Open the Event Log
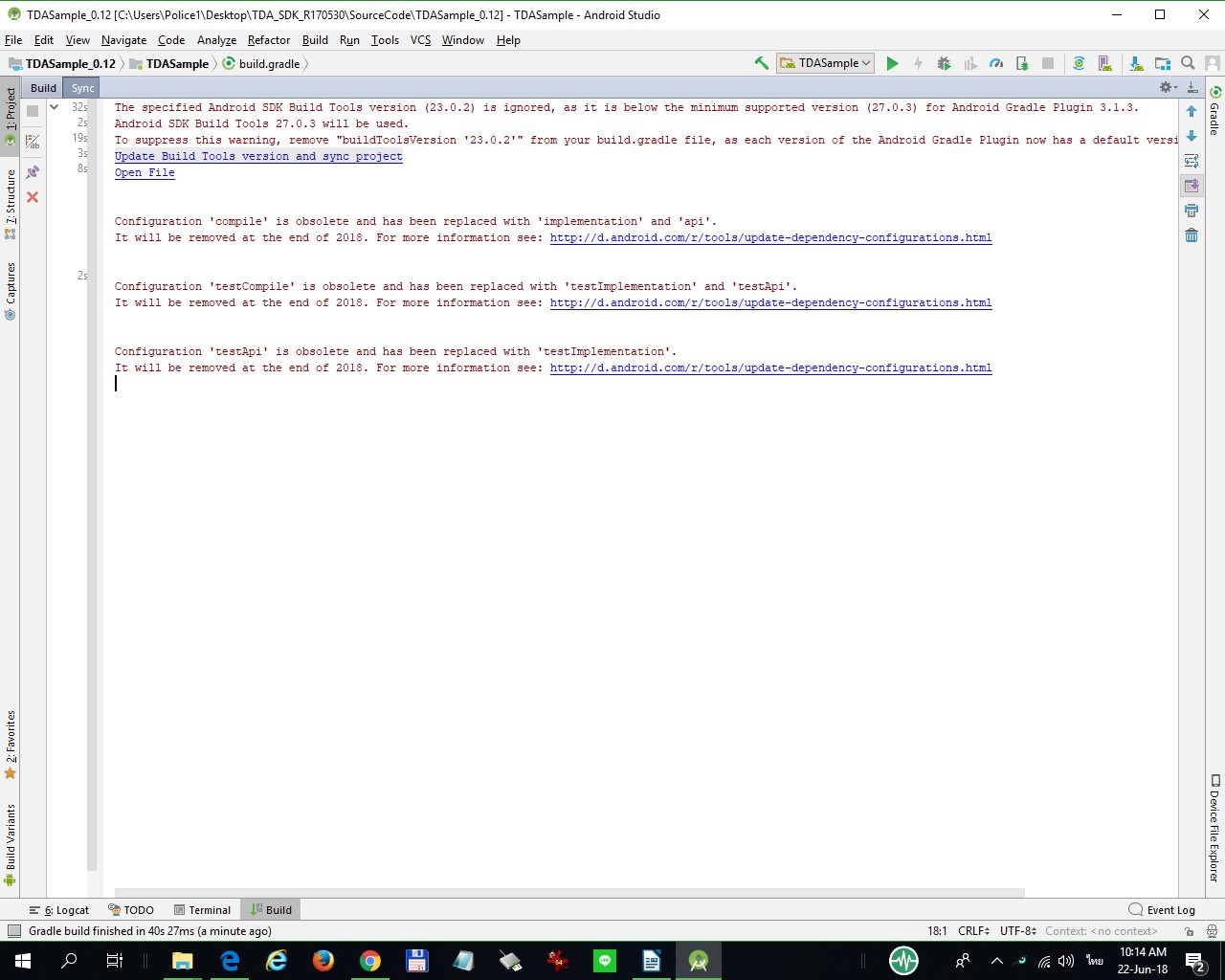1225x980 pixels. [1162, 910]
